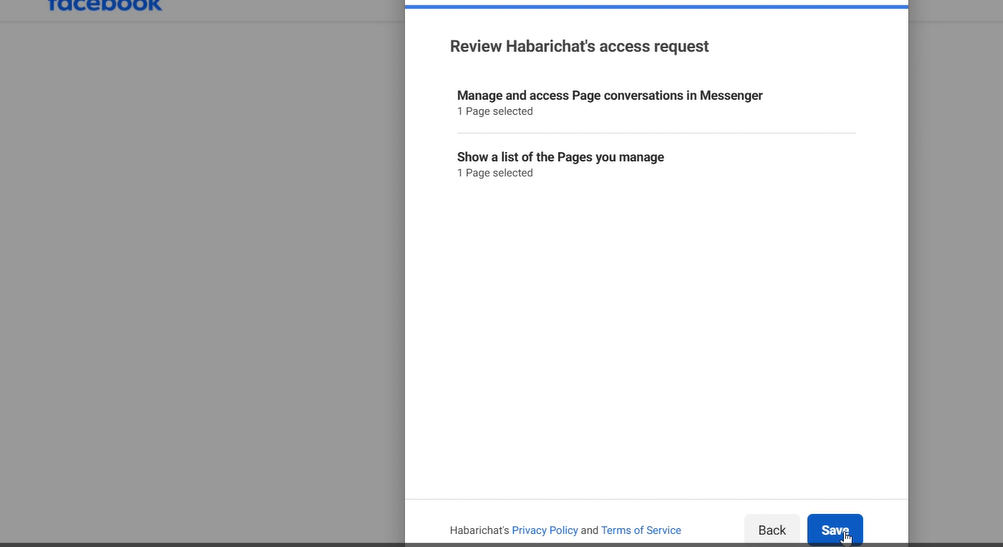Open the Terms of Service link
Screen dimensions: 1003x547
(641, 530)
